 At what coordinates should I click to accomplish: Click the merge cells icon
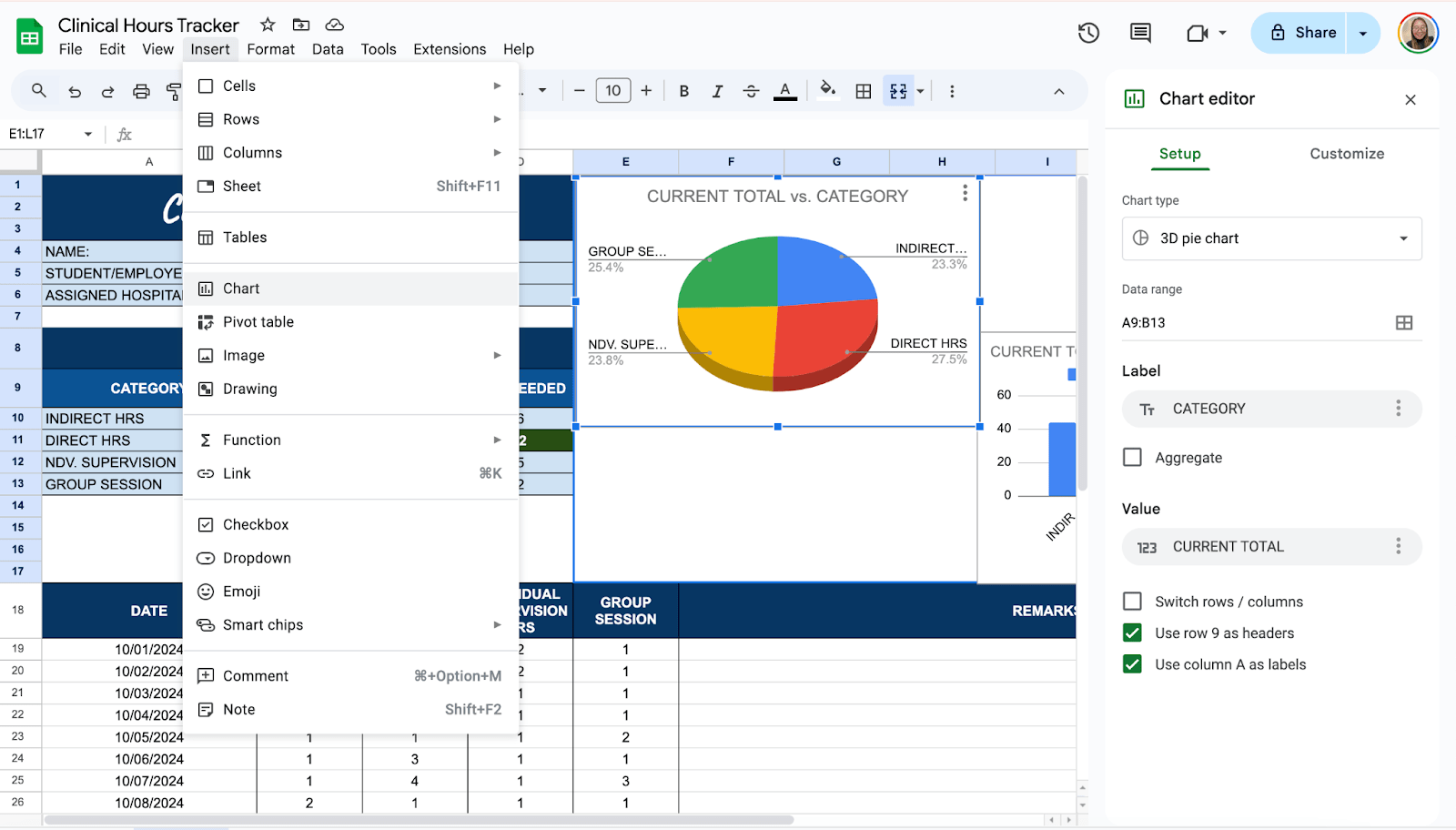coord(898,91)
